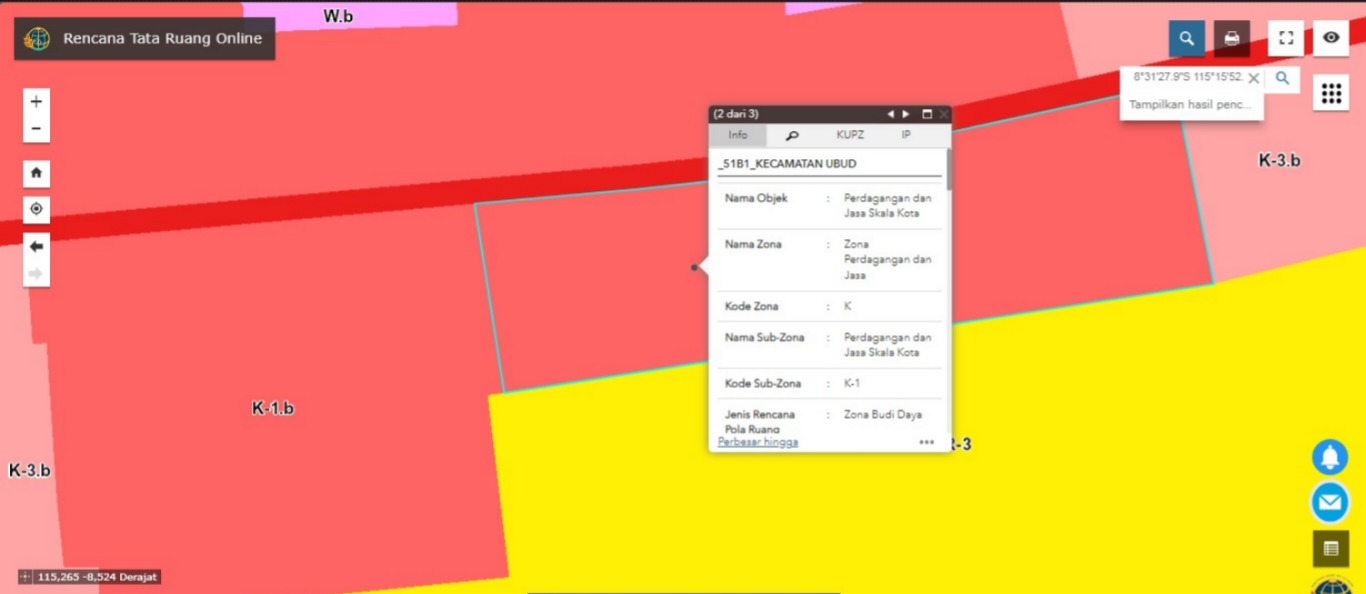Toggle layer visibility with the eye icon
Screen dimensions: 1366x594
1331,38
